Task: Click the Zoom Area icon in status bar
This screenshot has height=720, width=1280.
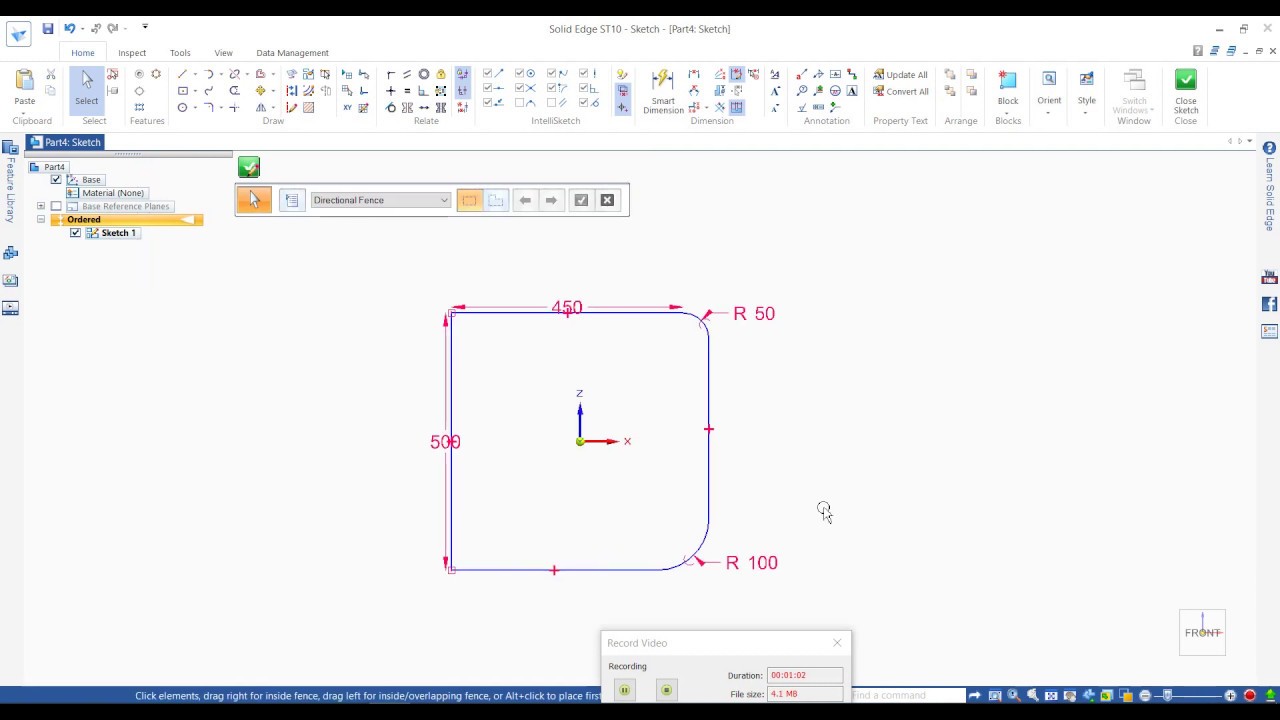Action: coord(995,695)
